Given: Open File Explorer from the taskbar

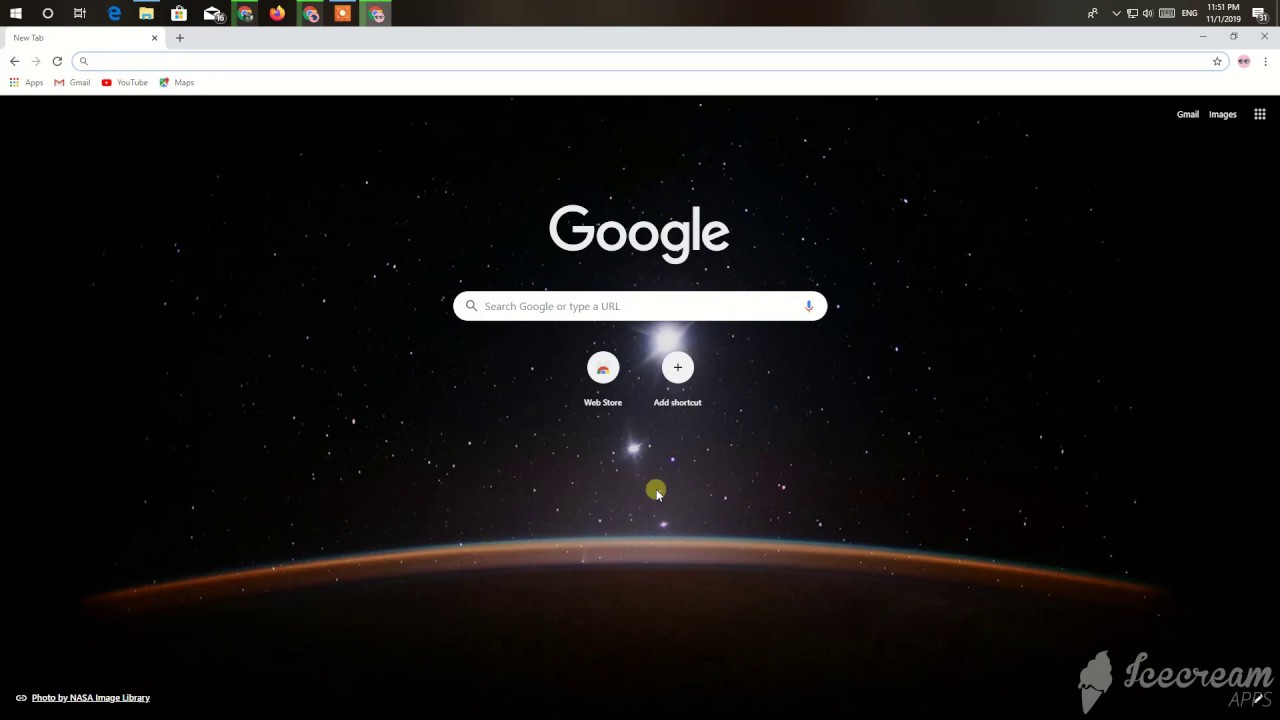Looking at the screenshot, I should [x=146, y=13].
